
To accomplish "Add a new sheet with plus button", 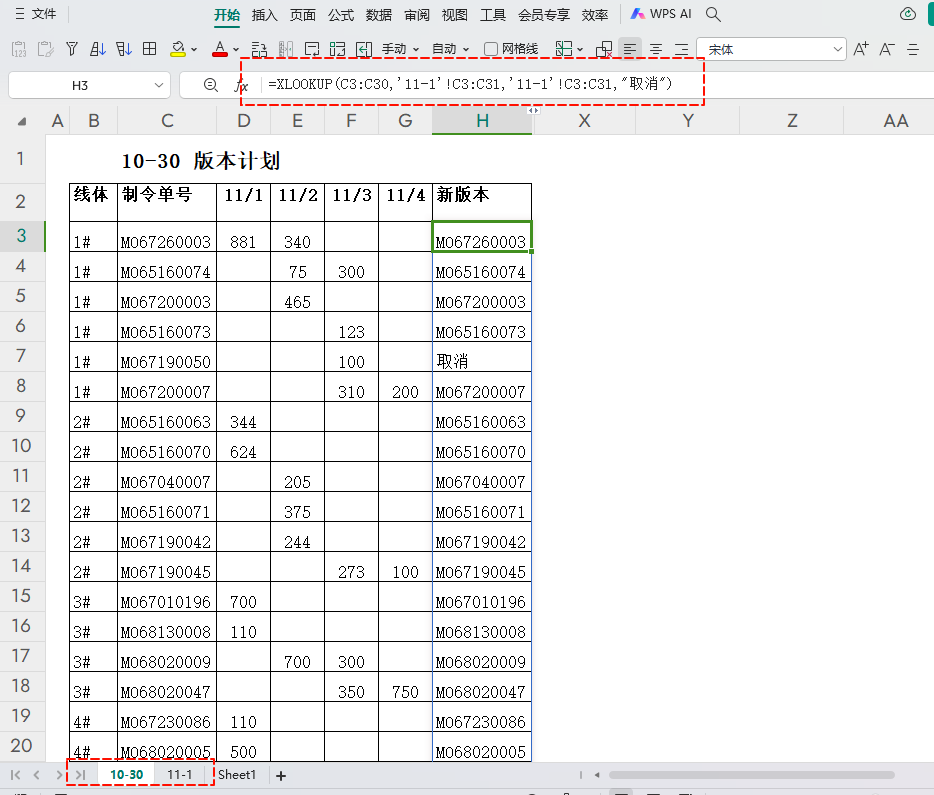I will [x=281, y=775].
